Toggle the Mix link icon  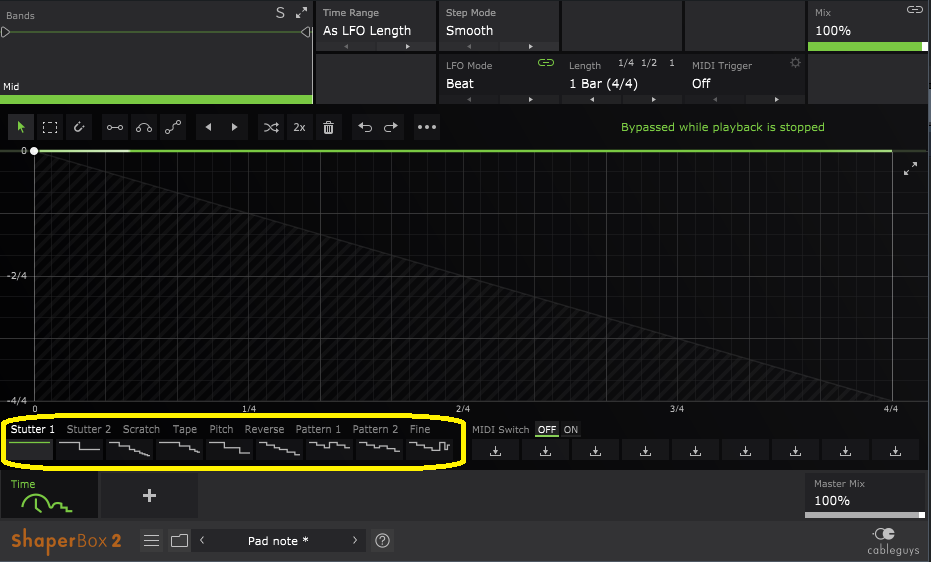[x=914, y=9]
